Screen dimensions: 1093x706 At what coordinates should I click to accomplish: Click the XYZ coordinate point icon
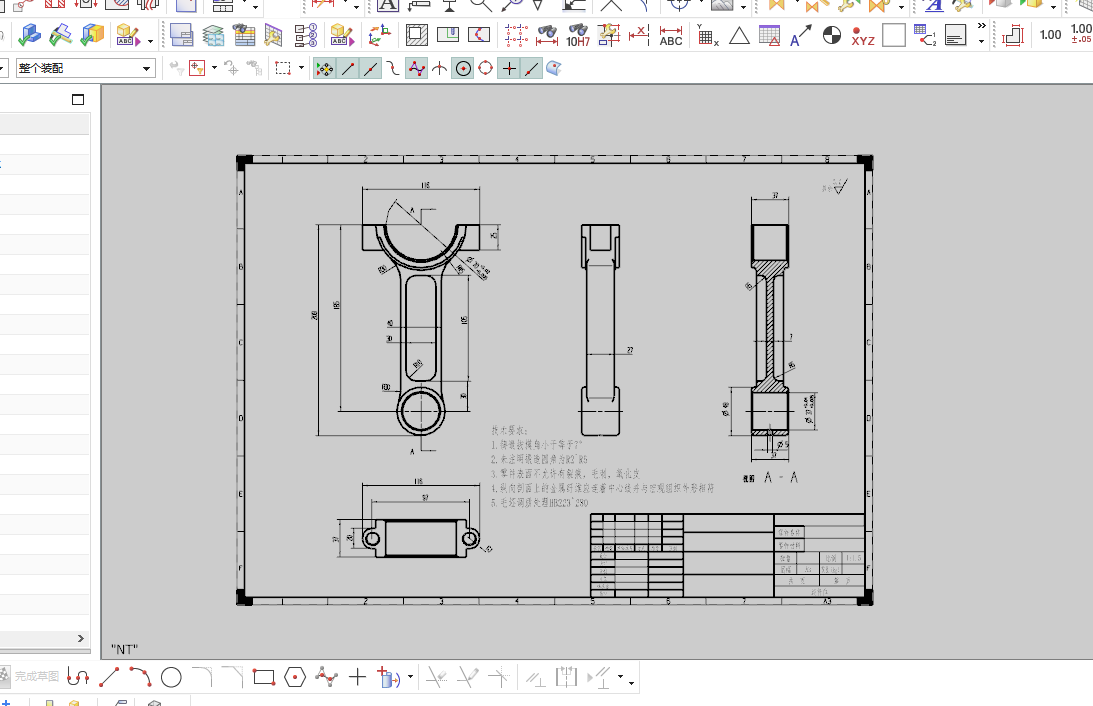click(863, 35)
